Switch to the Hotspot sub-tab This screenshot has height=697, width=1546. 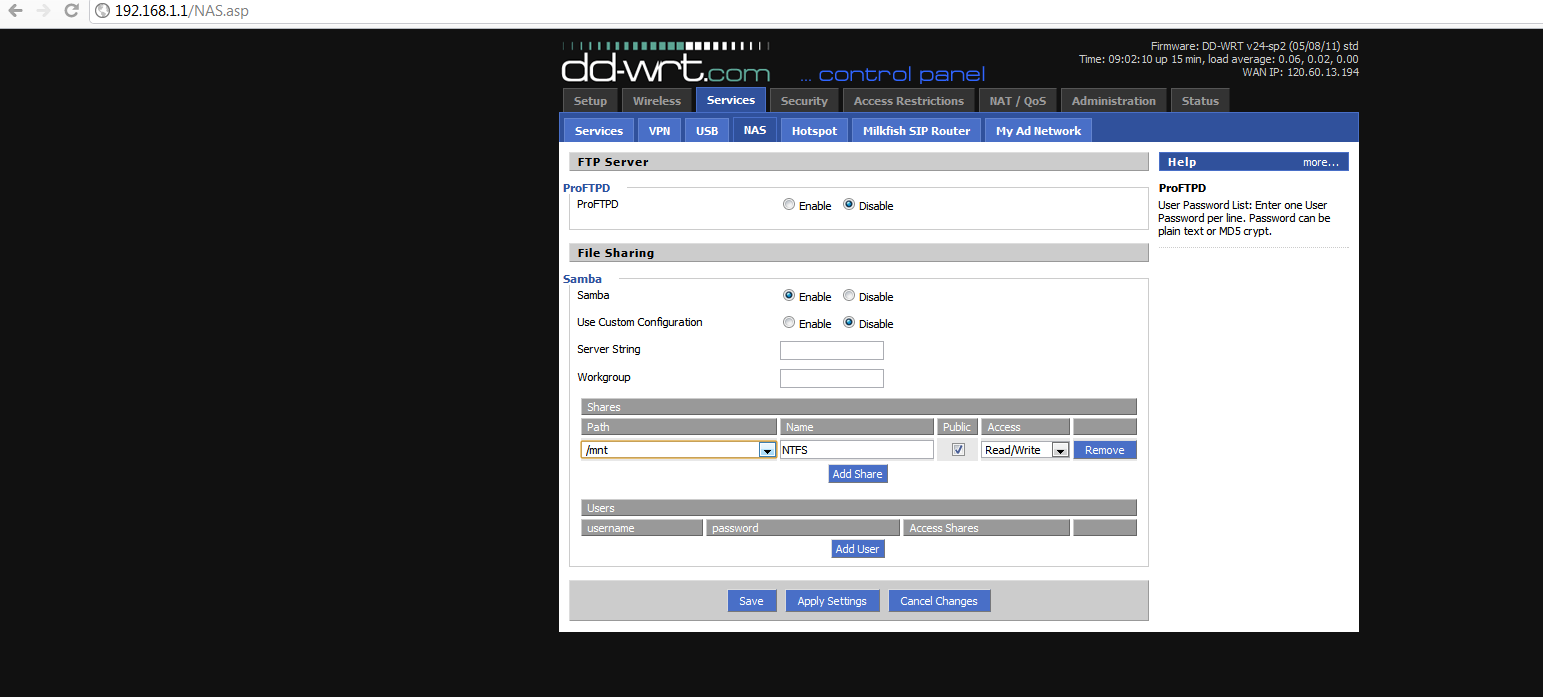pyautogui.click(x=815, y=131)
